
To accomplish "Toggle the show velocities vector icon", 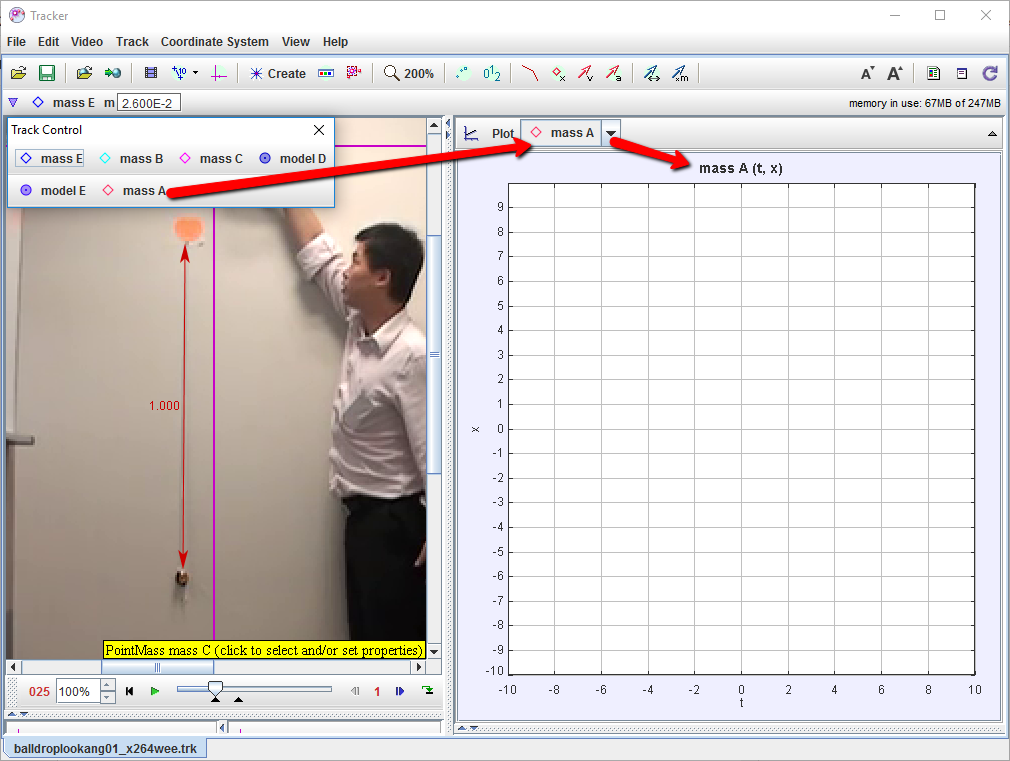I will (x=586, y=73).
